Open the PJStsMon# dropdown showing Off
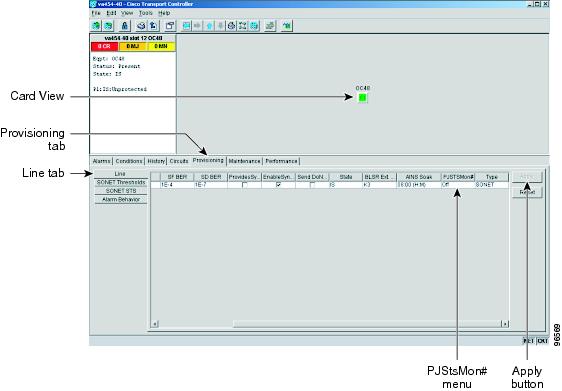 [458, 185]
